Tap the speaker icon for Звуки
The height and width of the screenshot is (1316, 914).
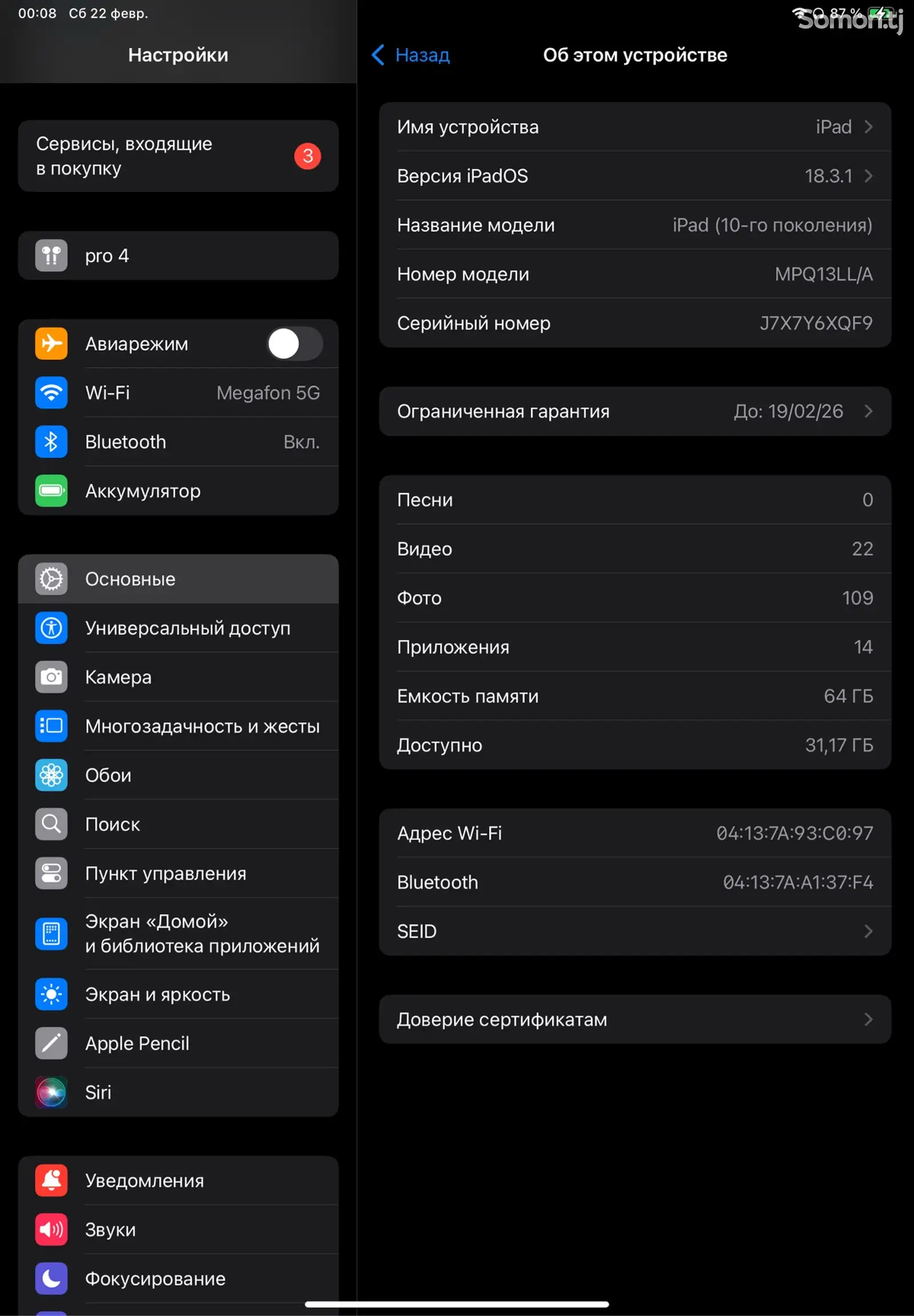(51, 1230)
